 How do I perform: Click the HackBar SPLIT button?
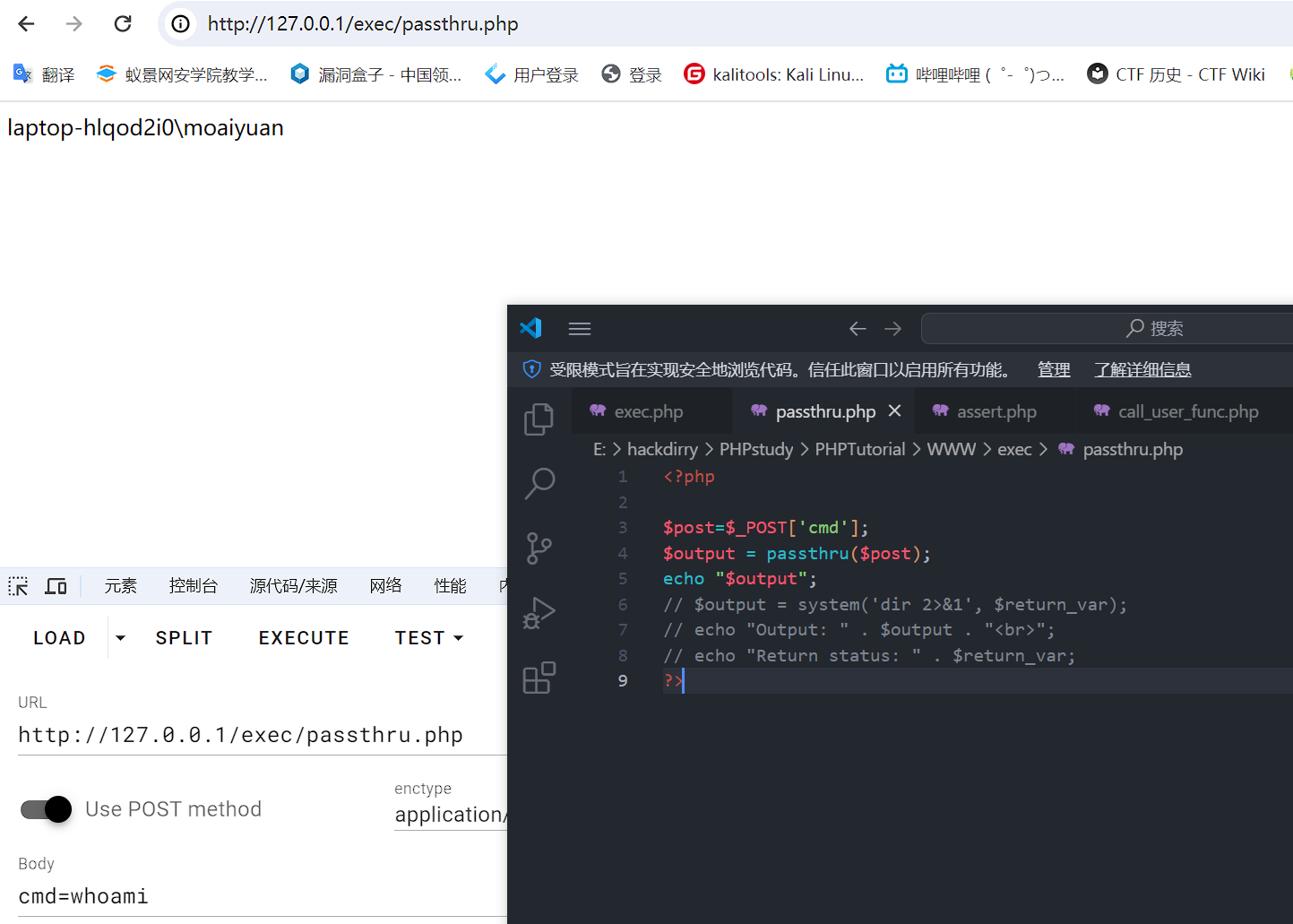pos(184,638)
